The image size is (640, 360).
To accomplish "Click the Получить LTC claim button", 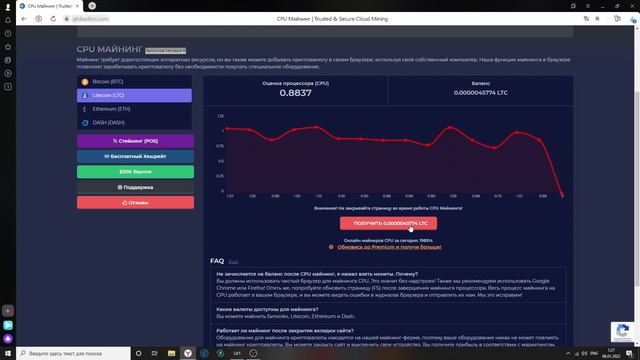I will point(389,223).
